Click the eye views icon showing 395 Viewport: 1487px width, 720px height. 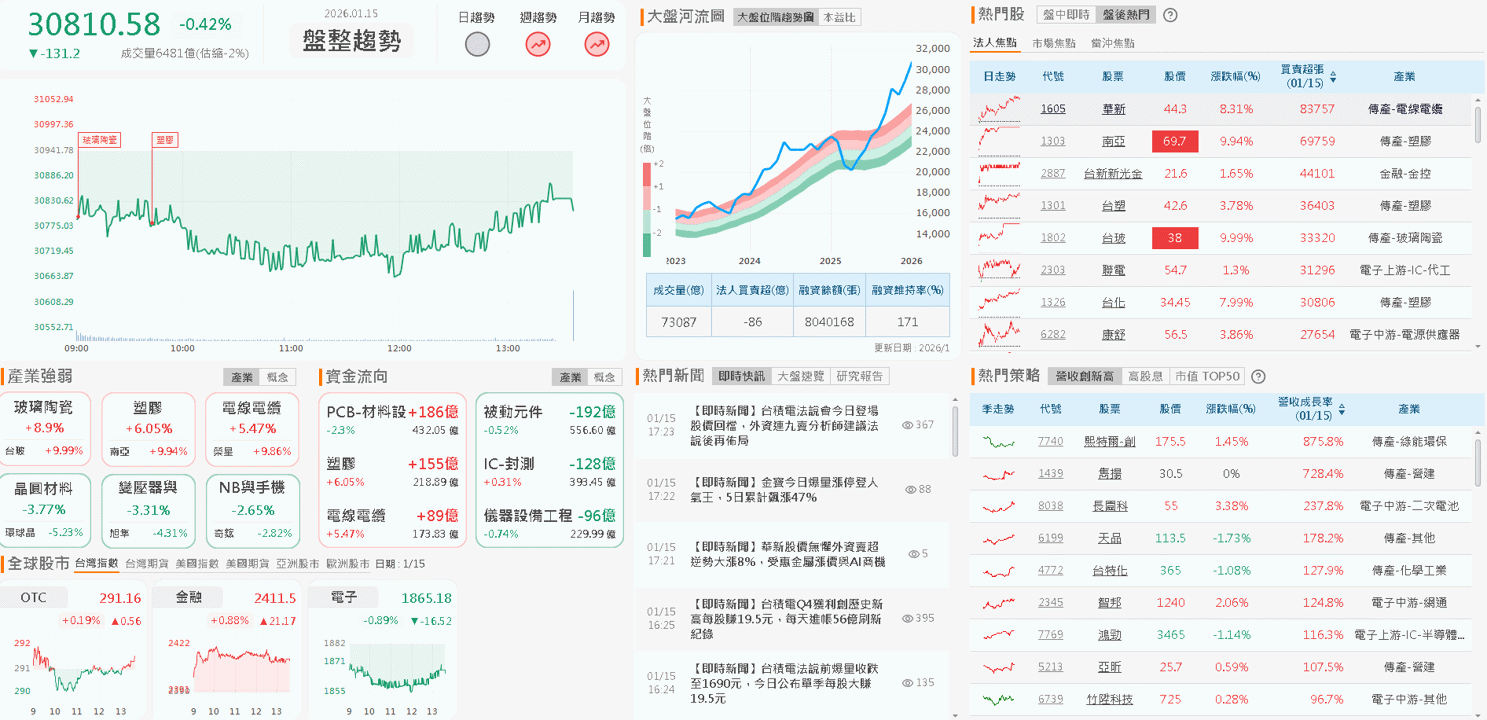[908, 618]
